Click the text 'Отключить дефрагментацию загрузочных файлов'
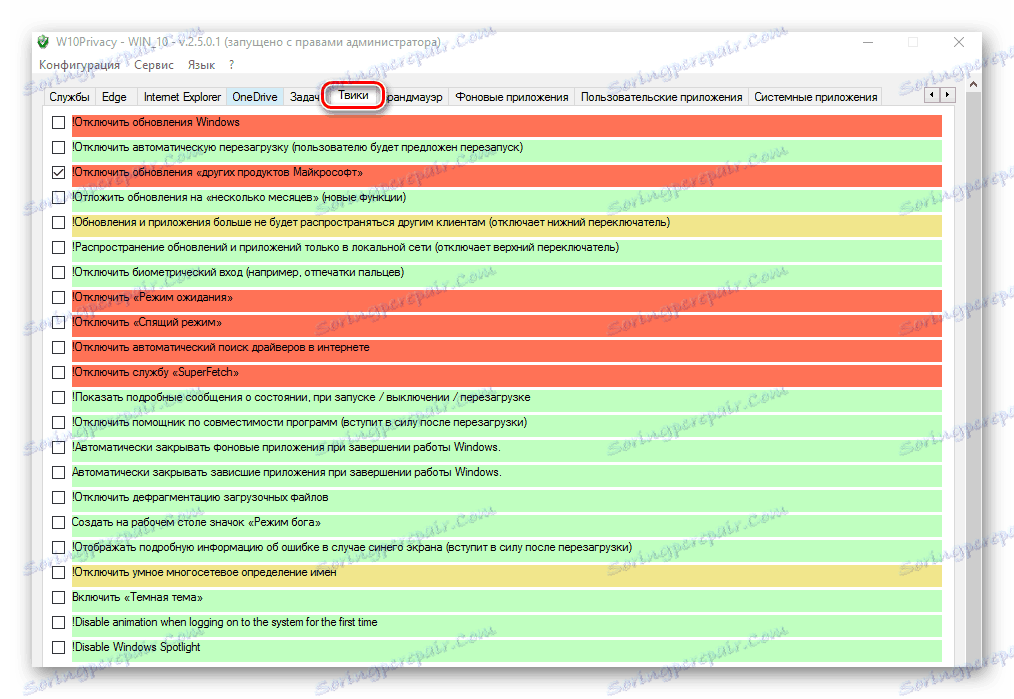 point(200,497)
